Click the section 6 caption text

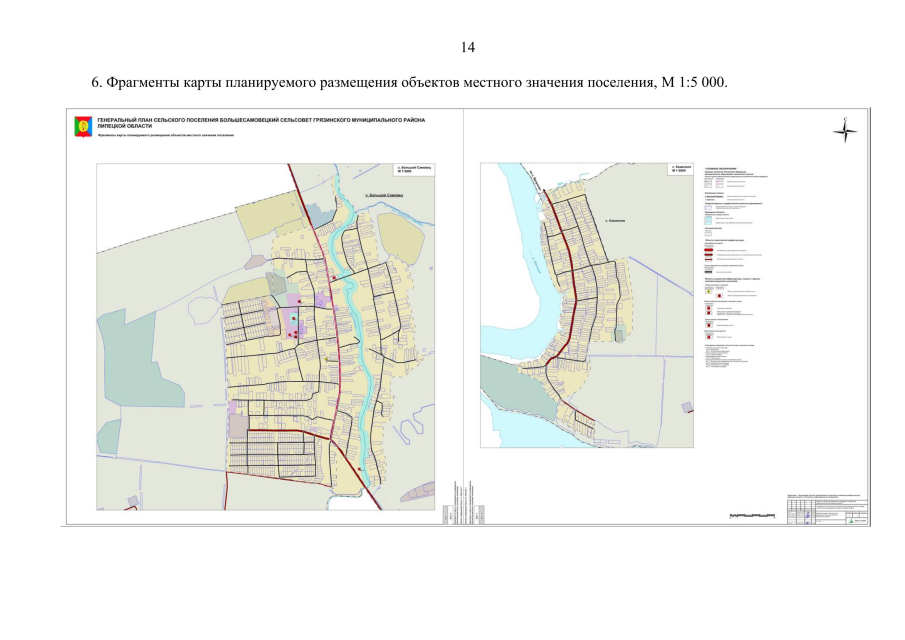click(x=410, y=82)
